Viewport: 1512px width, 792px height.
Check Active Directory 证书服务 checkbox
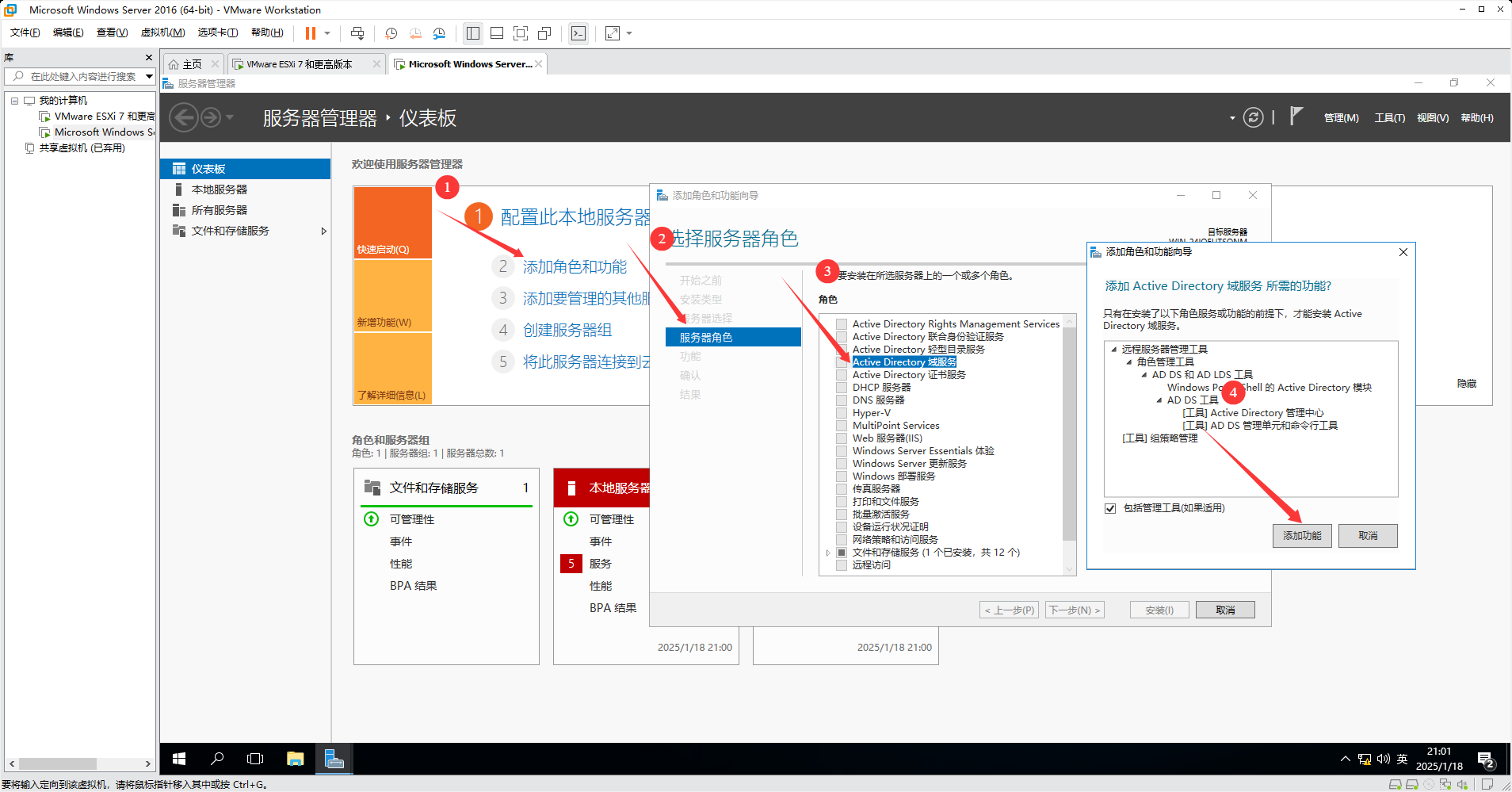842,375
